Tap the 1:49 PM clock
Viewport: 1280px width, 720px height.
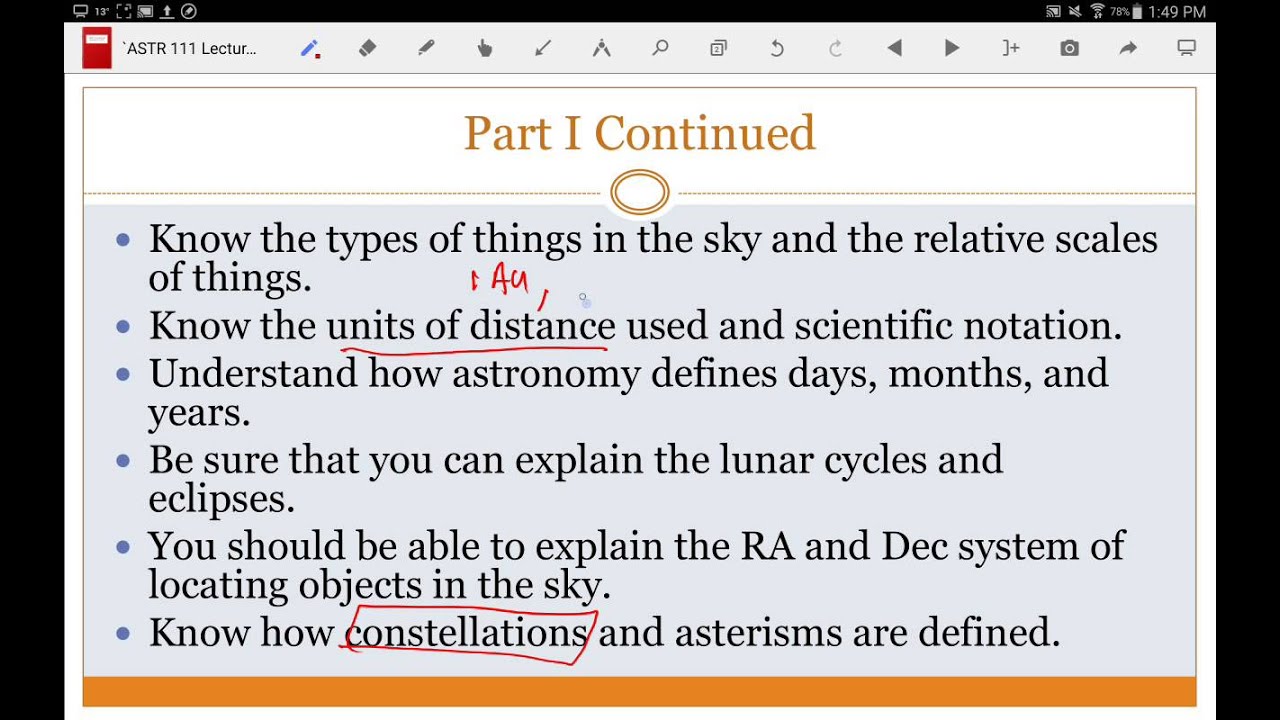coord(1178,12)
